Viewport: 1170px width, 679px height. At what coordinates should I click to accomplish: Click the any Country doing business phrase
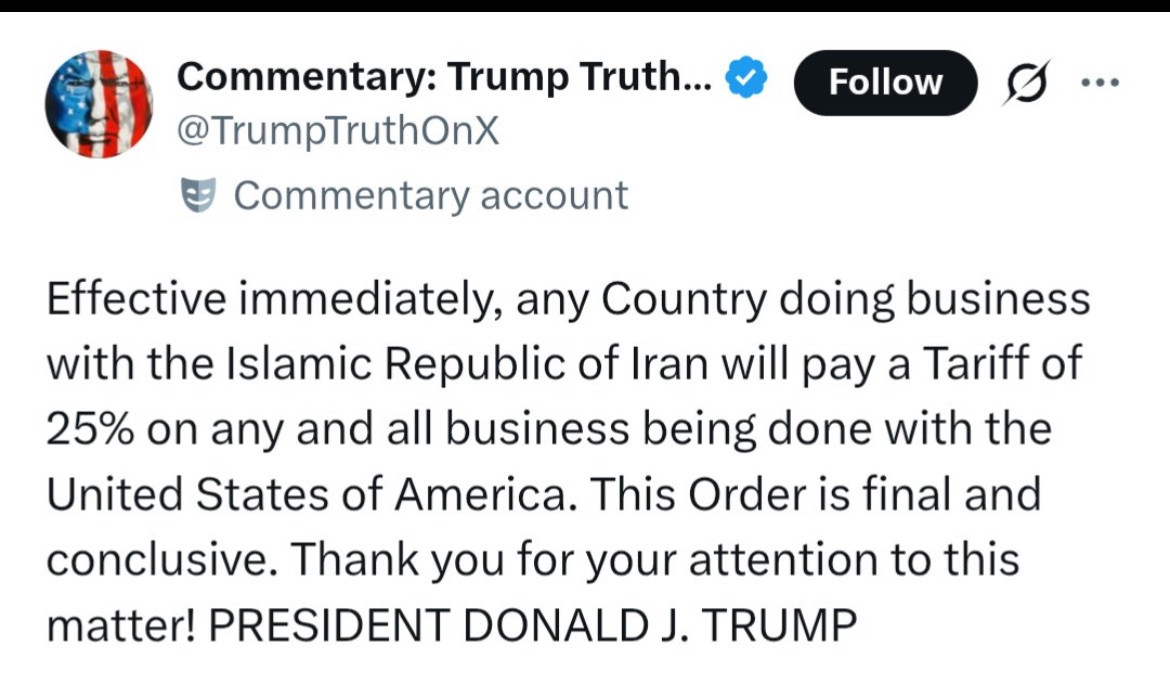click(x=803, y=299)
